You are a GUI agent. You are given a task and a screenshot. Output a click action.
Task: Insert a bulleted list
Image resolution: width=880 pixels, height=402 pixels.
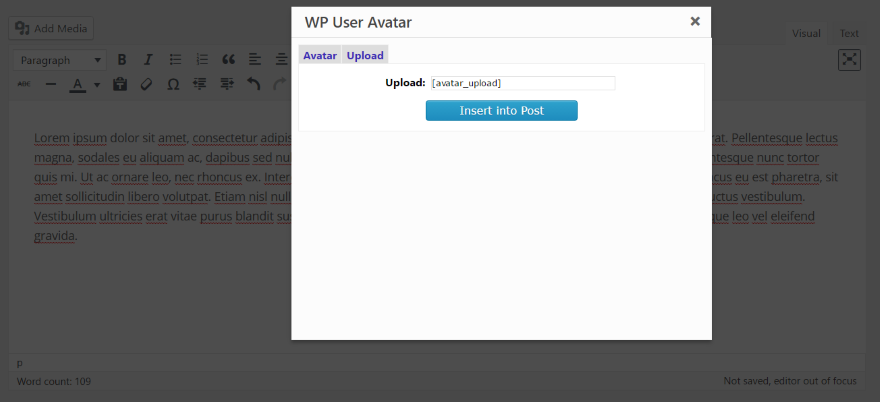[175, 60]
